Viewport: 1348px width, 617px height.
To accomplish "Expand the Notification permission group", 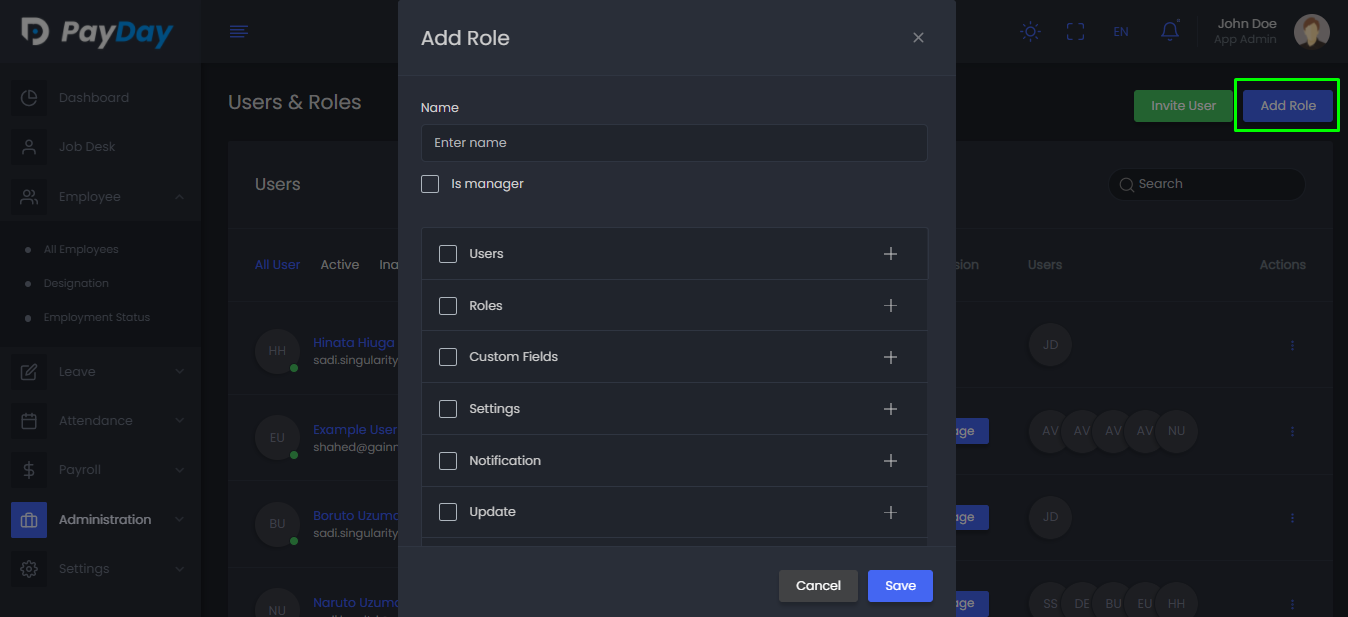I will click(x=890, y=461).
